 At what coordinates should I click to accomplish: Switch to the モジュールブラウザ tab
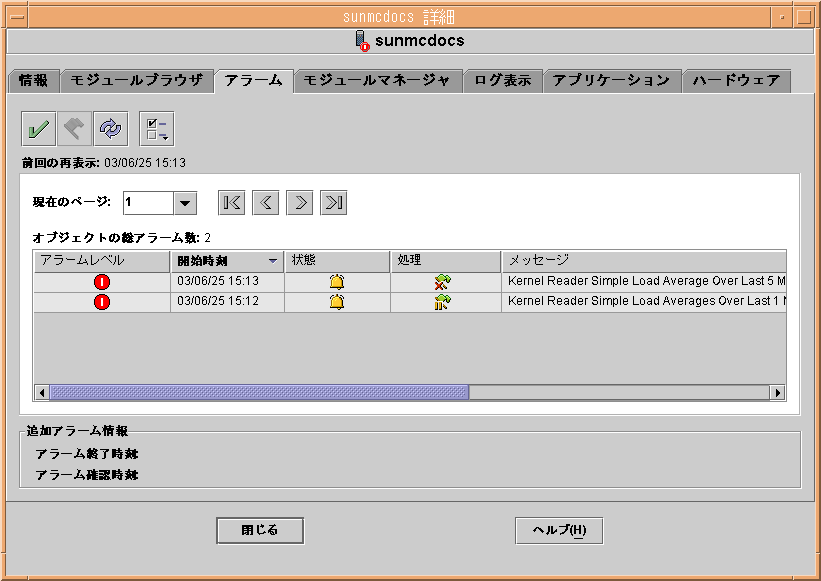point(137,81)
